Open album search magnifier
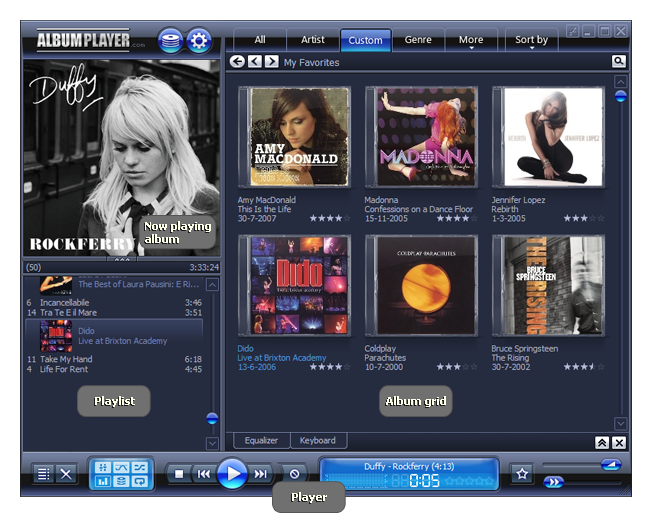This screenshot has width=652, height=517. point(618,61)
